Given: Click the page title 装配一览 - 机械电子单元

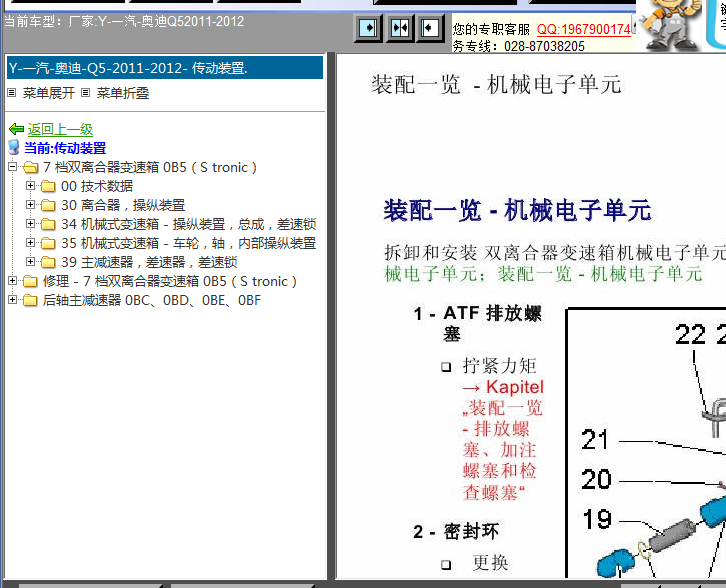Looking at the screenshot, I should click(496, 85).
